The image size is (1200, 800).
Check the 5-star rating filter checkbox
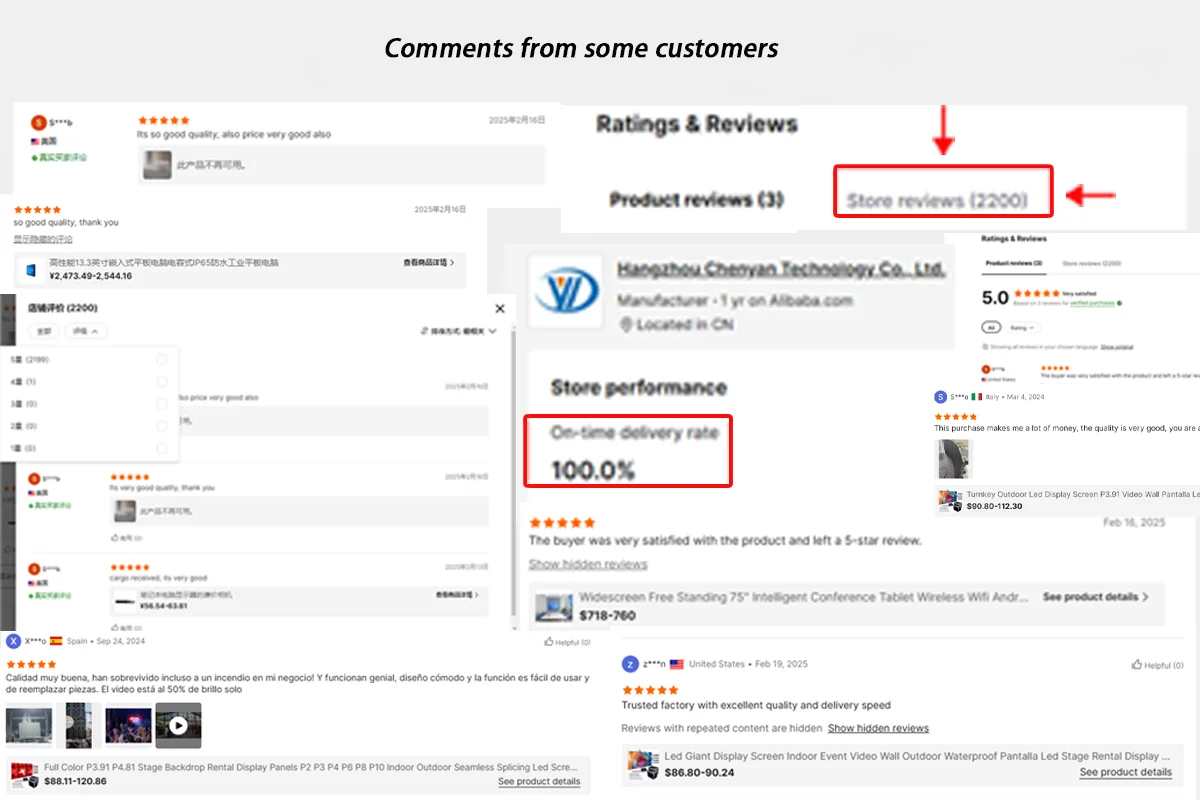click(162, 360)
